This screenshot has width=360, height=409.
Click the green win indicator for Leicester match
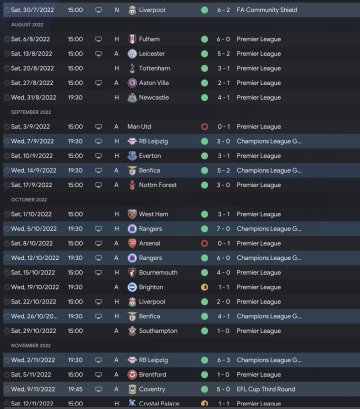click(x=204, y=54)
